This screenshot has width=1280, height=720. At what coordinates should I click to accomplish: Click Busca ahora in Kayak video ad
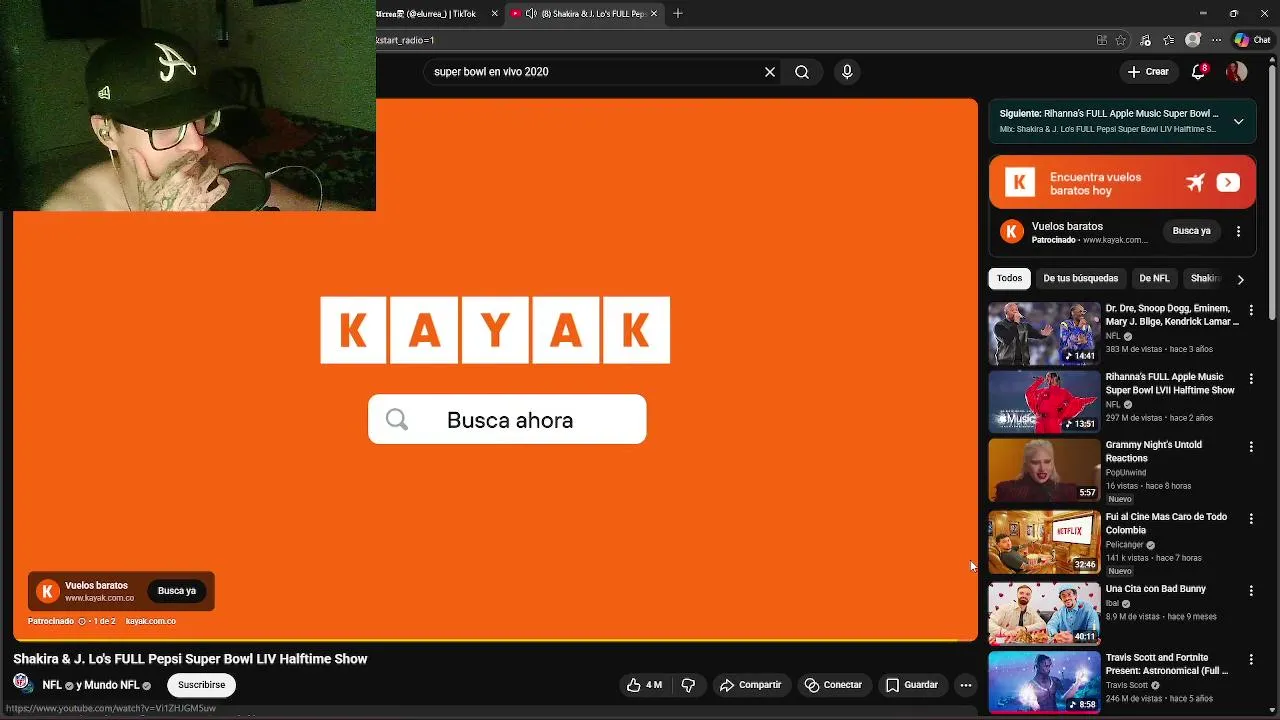click(507, 420)
